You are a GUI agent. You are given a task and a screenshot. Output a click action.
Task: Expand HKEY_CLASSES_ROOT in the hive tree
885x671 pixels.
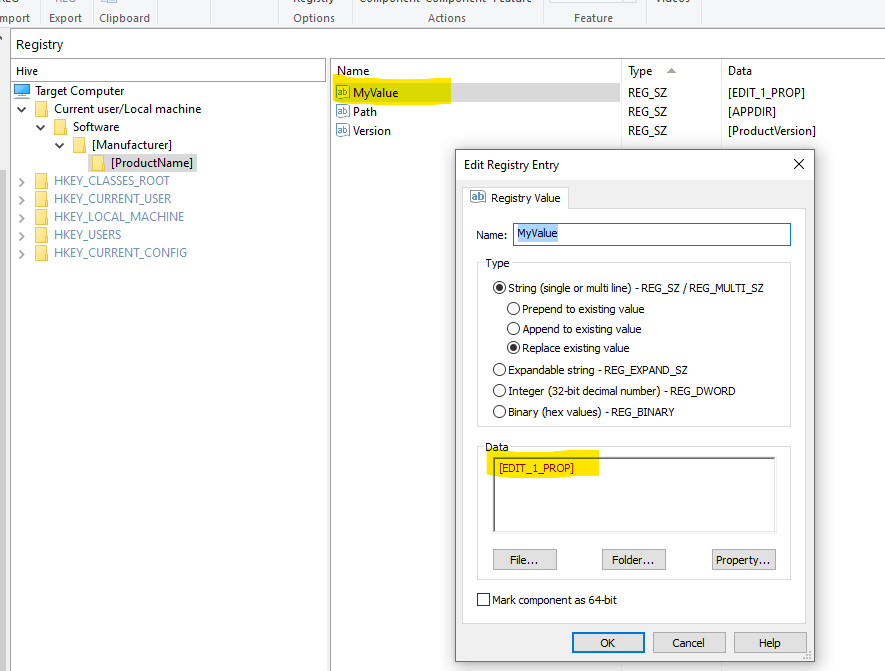22,180
